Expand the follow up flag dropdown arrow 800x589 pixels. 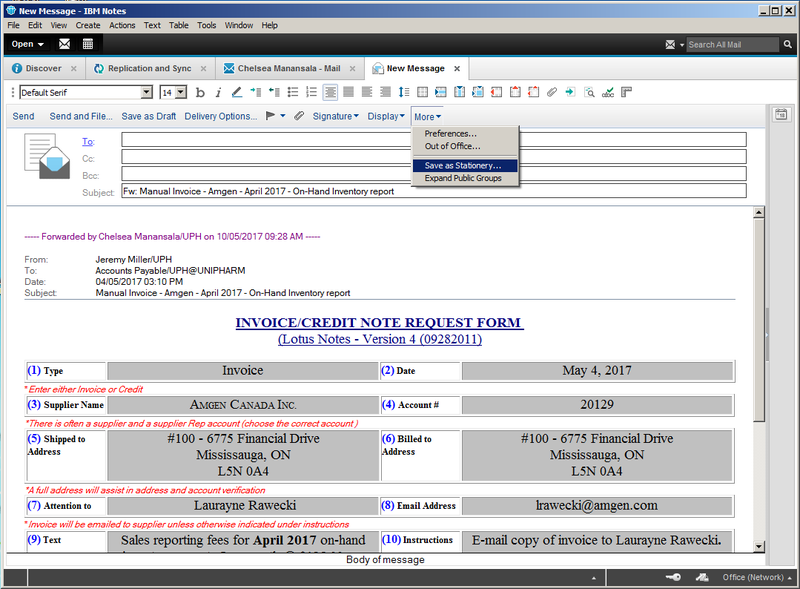pos(283,116)
